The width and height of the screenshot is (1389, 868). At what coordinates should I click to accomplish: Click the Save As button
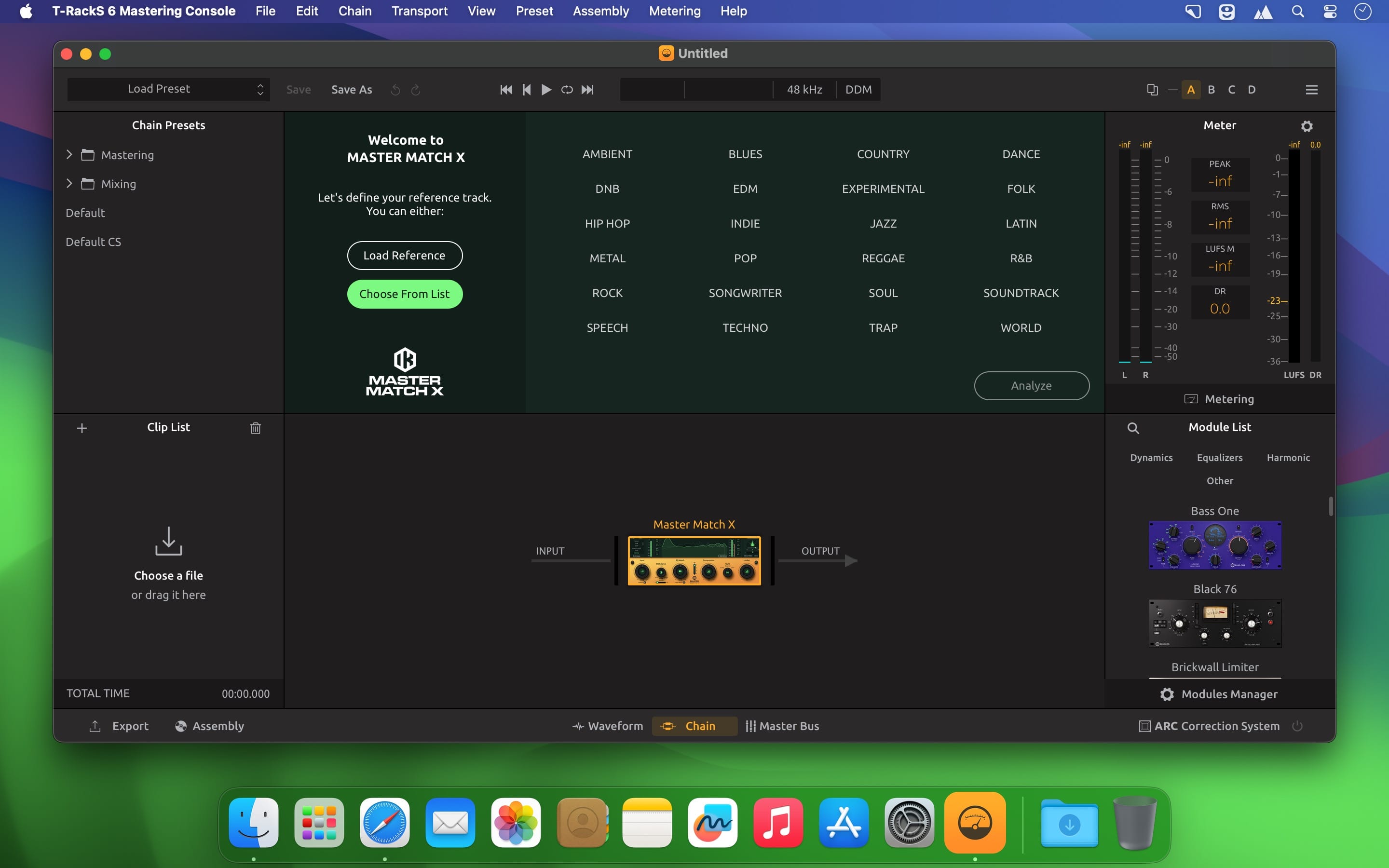point(351,90)
